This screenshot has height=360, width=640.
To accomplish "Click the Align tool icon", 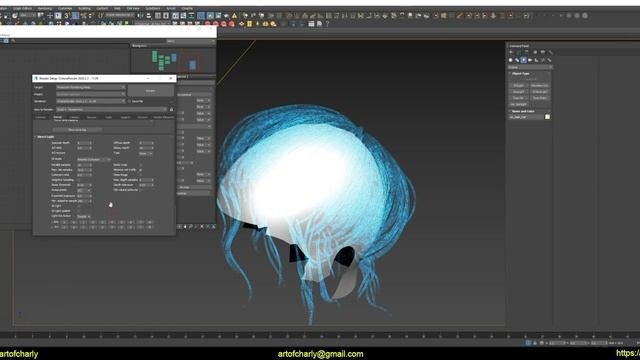I will click(x=148, y=16).
